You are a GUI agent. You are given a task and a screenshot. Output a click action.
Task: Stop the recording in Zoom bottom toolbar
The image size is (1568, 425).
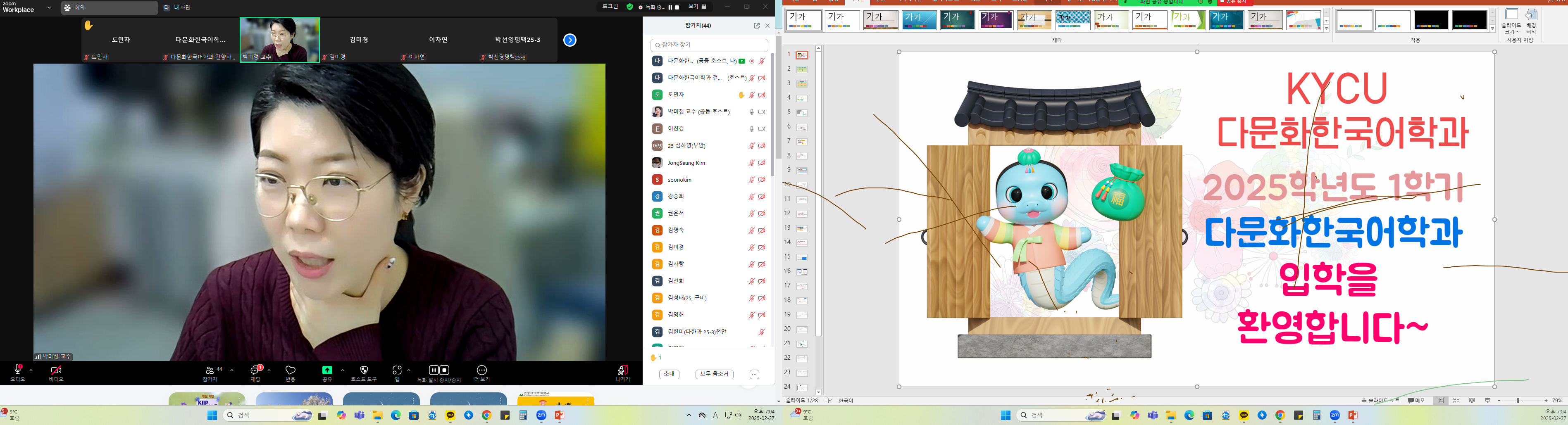(x=445, y=370)
